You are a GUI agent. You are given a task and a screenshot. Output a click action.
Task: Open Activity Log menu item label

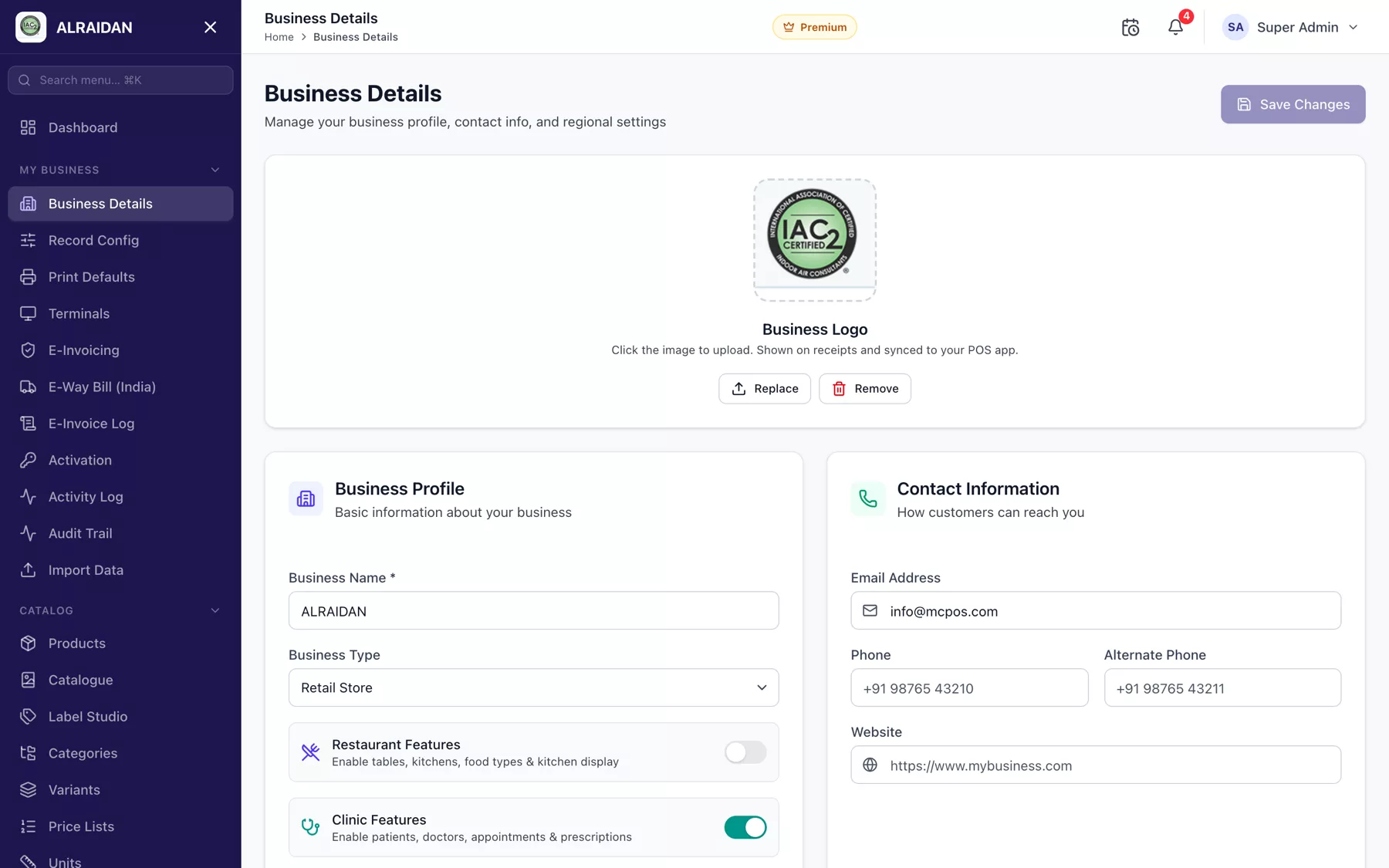(86, 497)
